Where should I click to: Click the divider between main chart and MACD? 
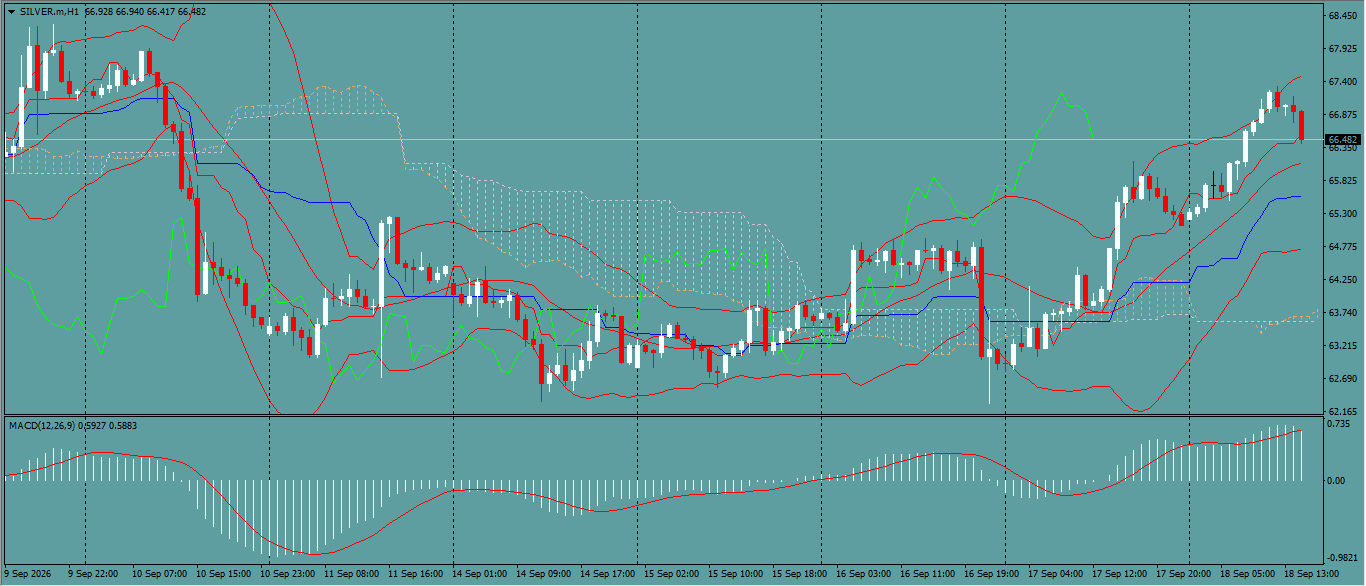(x=660, y=416)
